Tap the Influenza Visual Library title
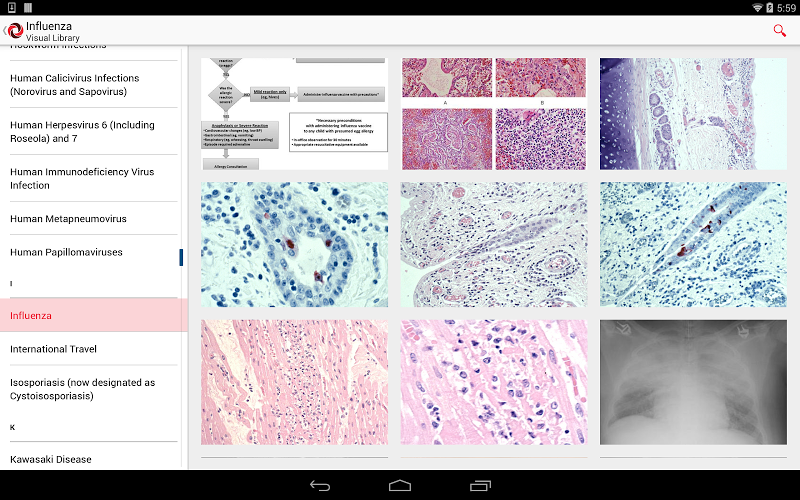Image resolution: width=800 pixels, height=500 pixels. coord(53,31)
